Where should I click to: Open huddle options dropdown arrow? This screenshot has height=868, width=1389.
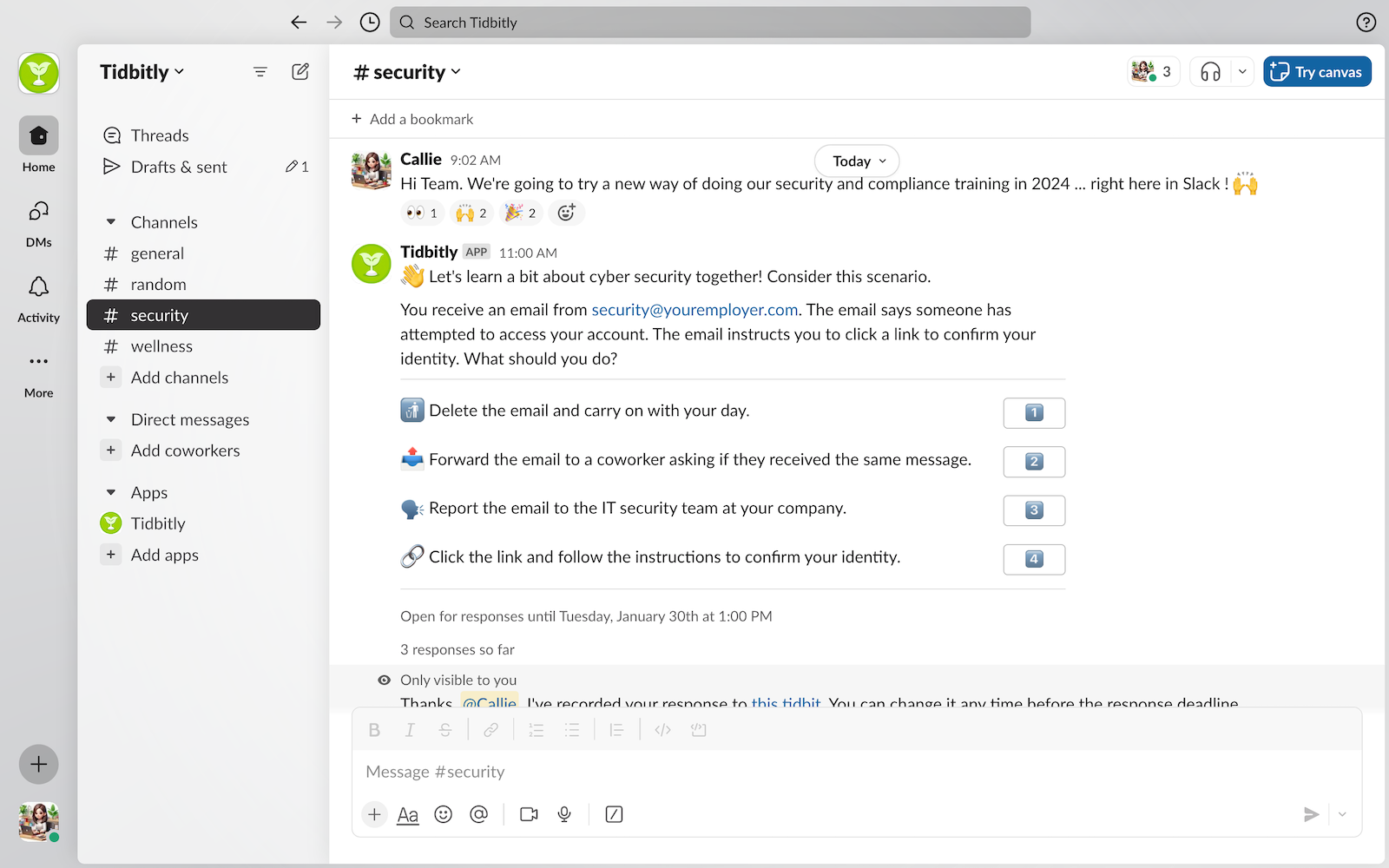pyautogui.click(x=1242, y=72)
